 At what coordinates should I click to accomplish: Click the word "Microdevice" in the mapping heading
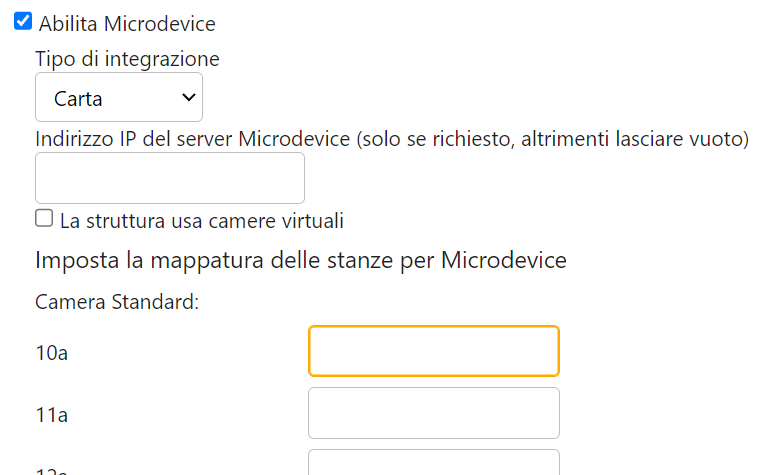point(503,261)
